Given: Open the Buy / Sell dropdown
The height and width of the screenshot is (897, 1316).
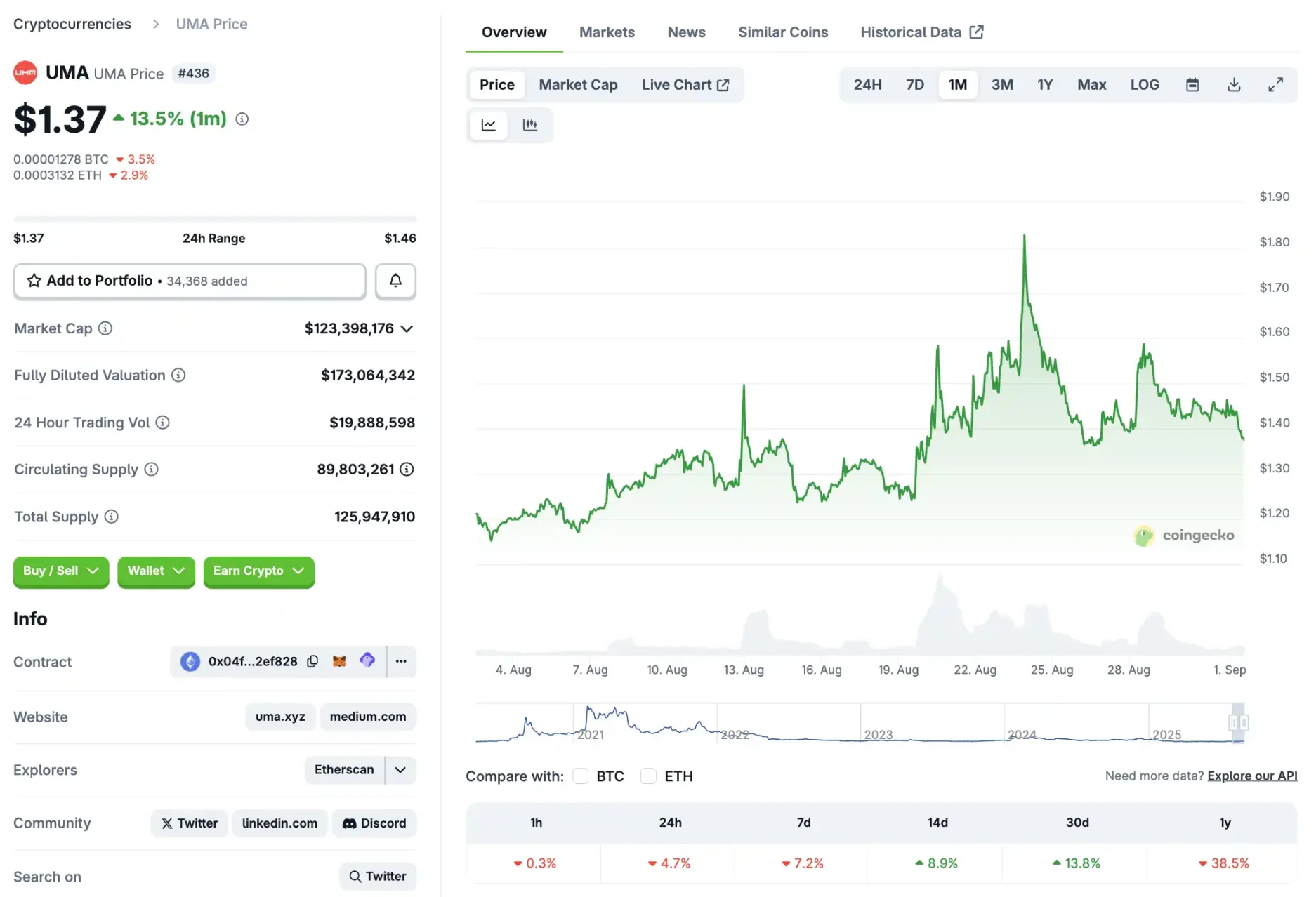Looking at the screenshot, I should pyautogui.click(x=60, y=571).
